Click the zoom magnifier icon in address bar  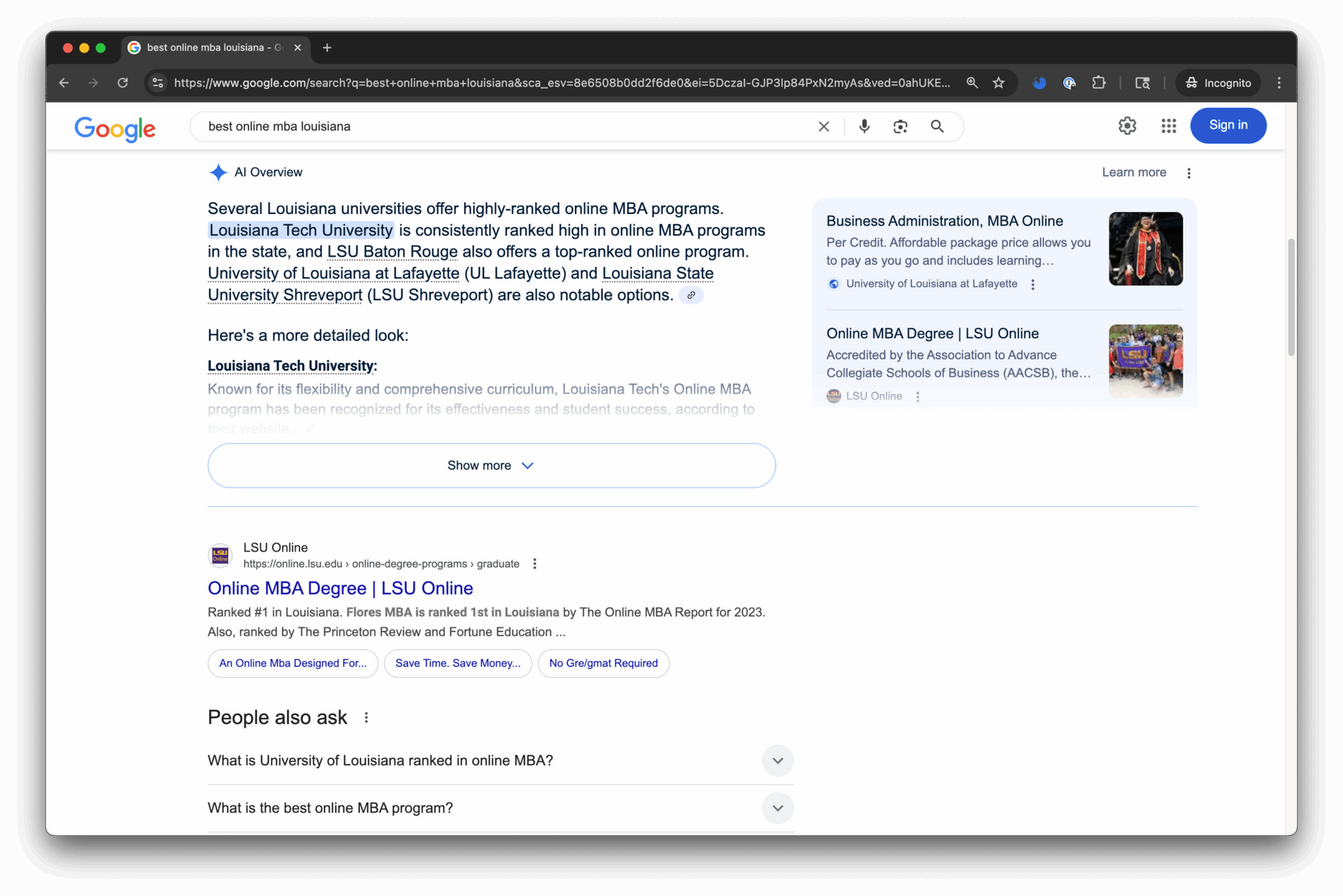pos(972,83)
